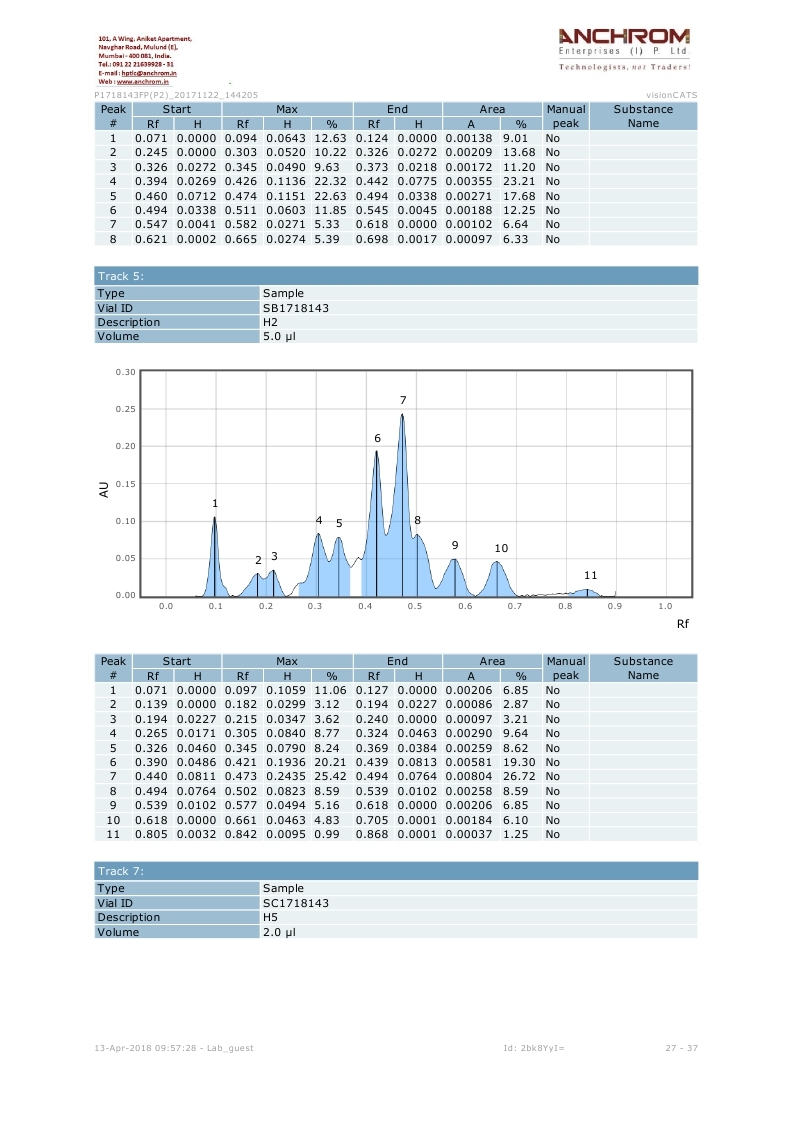Click peak 9 label in chart
The image size is (793, 1123).
[x=455, y=545]
